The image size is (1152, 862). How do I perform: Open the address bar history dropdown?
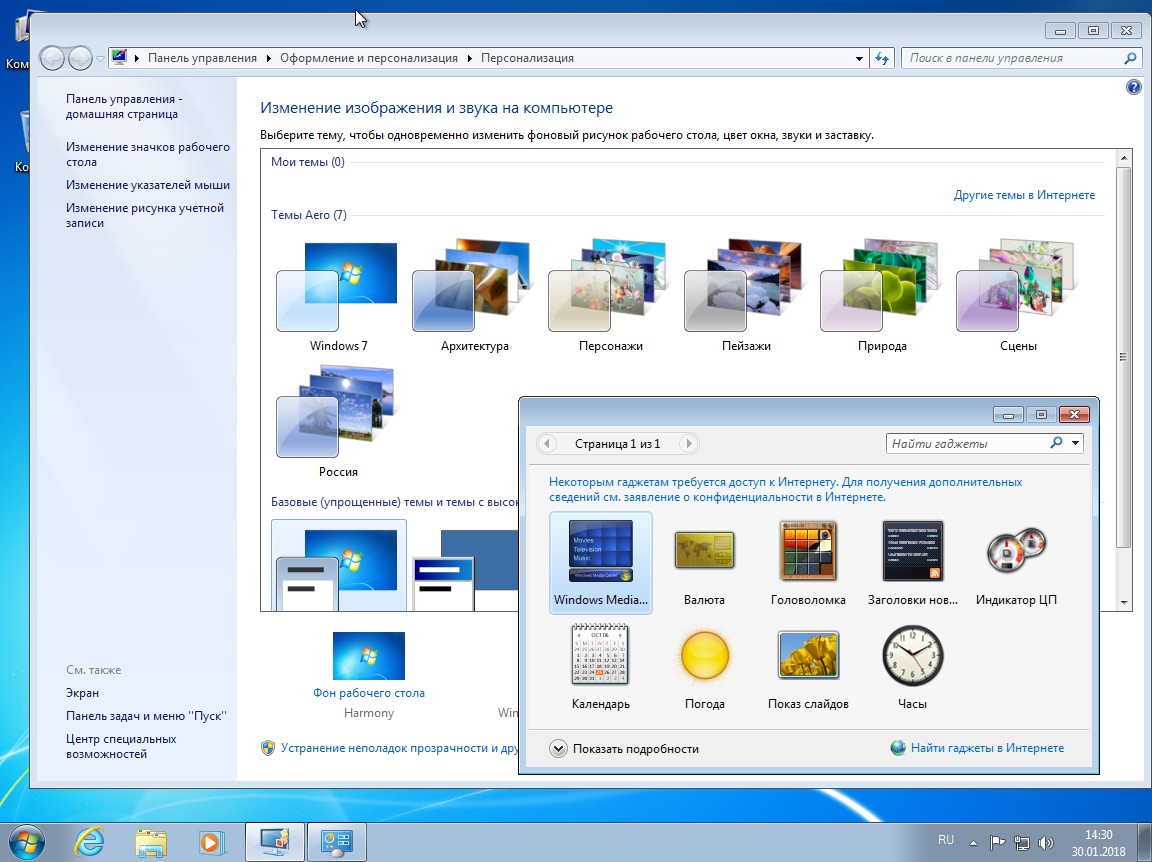859,59
